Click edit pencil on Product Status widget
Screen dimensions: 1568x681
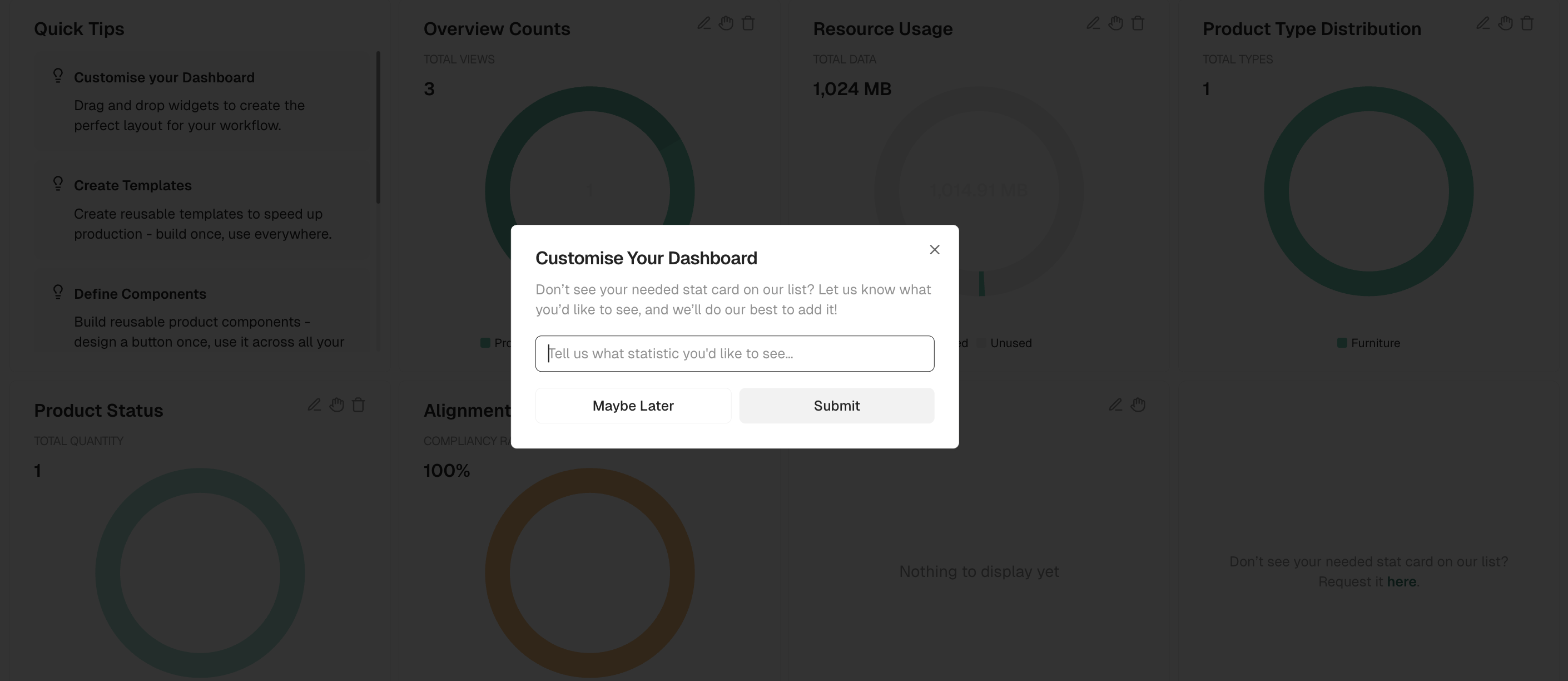[314, 404]
